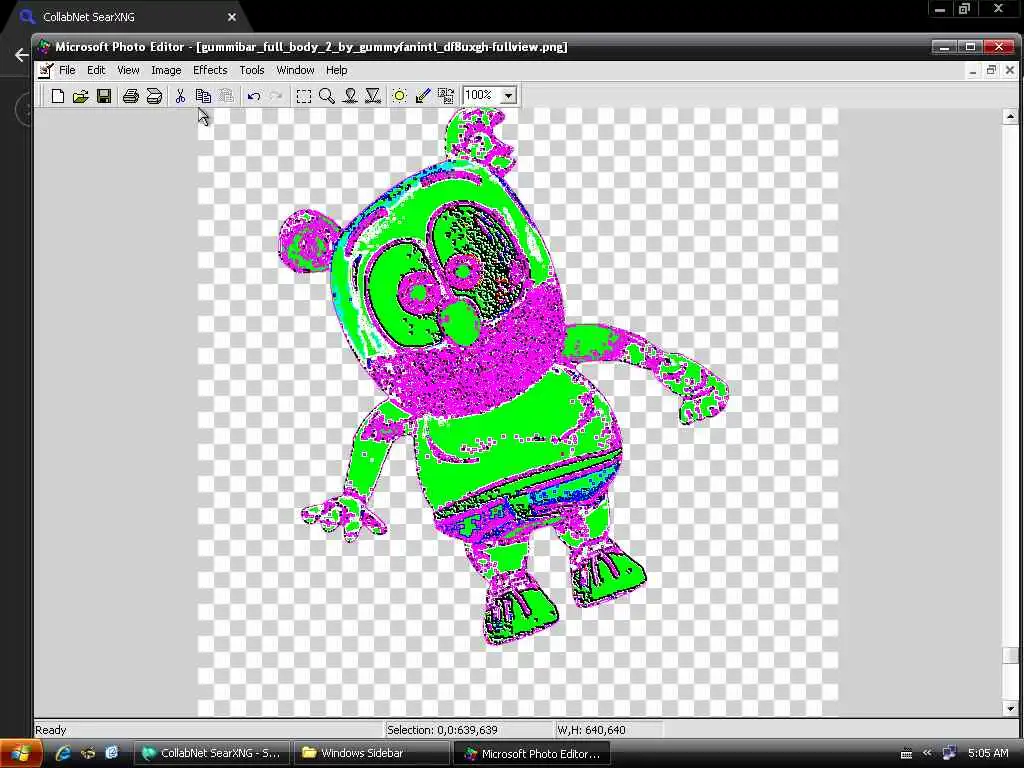1024x768 pixels.
Task: Launch Internet Explorer from quick launch
Action: pos(63,754)
